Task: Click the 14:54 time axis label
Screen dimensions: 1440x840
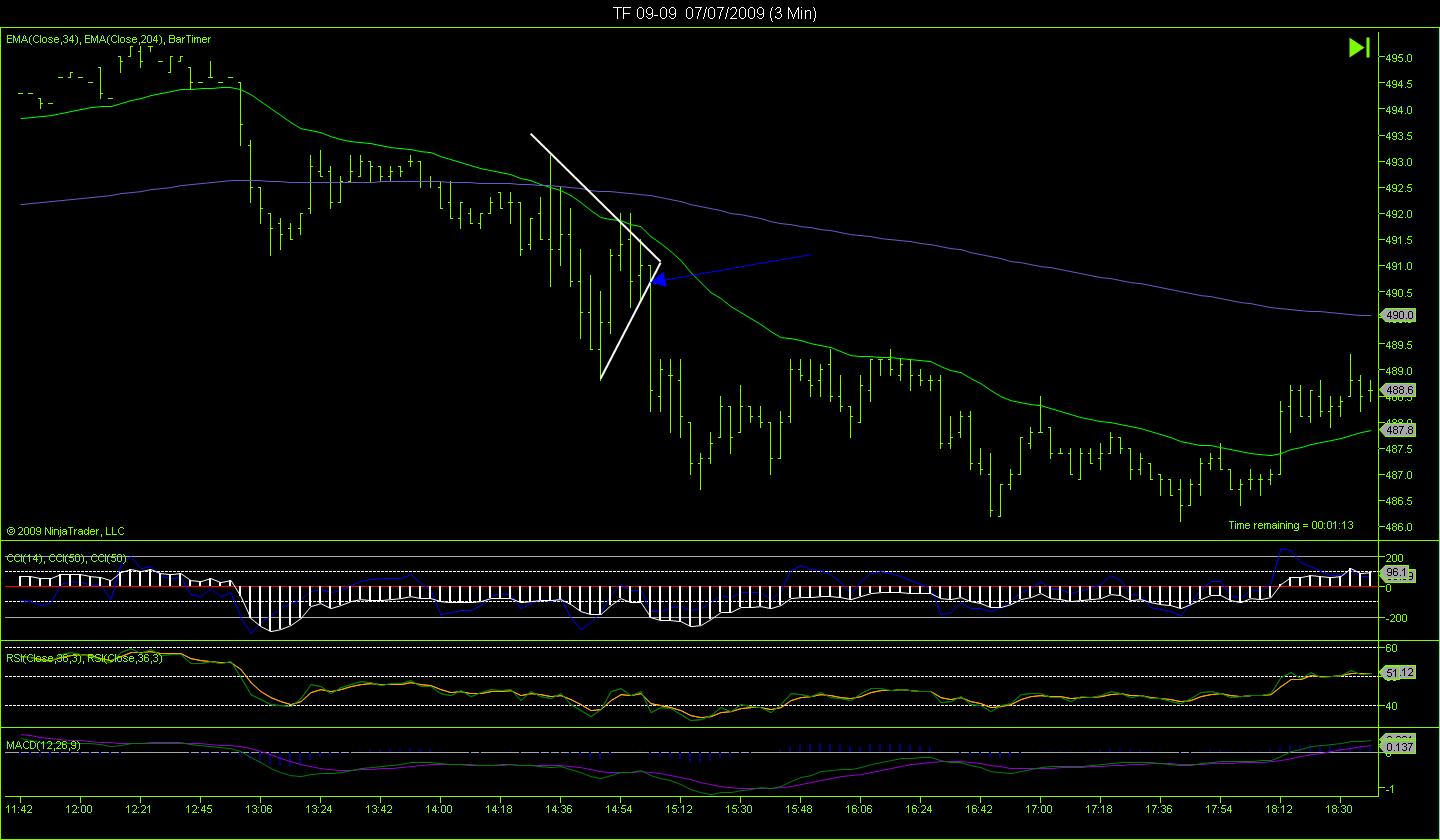Action: [619, 808]
